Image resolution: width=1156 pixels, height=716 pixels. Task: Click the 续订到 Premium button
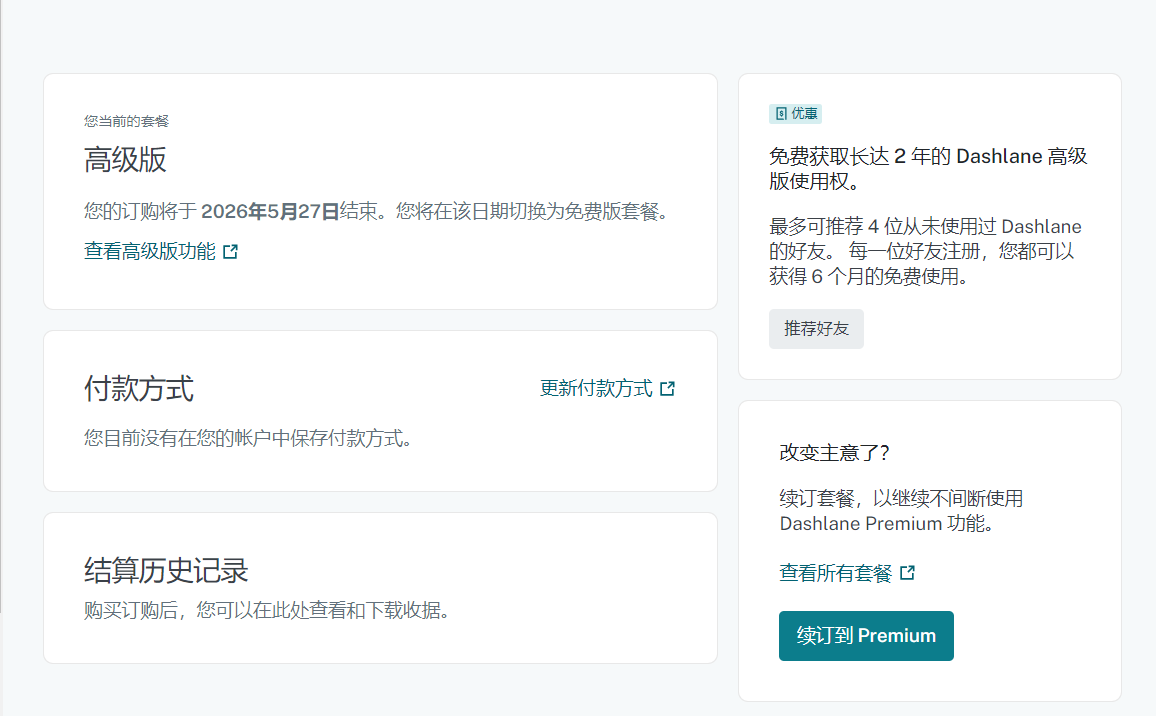click(866, 636)
